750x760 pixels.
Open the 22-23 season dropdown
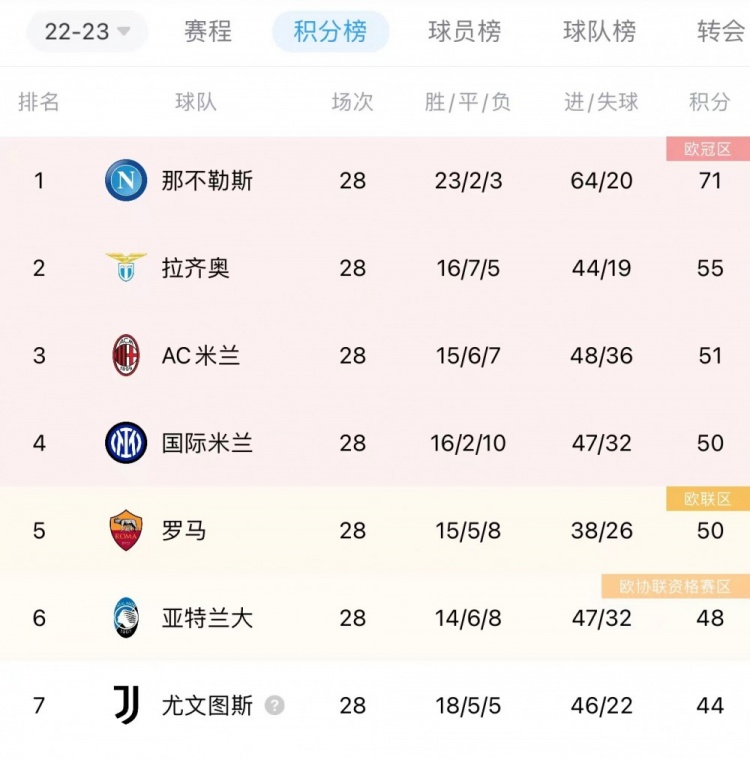point(87,32)
